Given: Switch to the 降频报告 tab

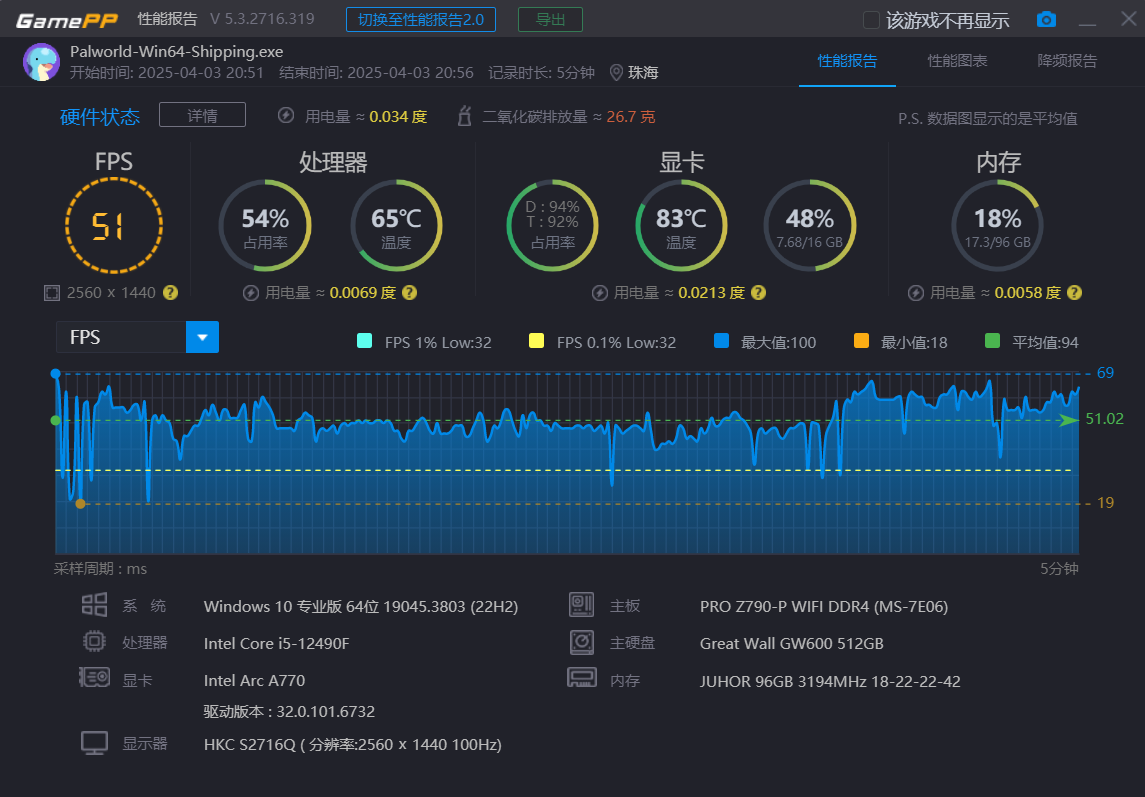Looking at the screenshot, I should coord(1068,61).
